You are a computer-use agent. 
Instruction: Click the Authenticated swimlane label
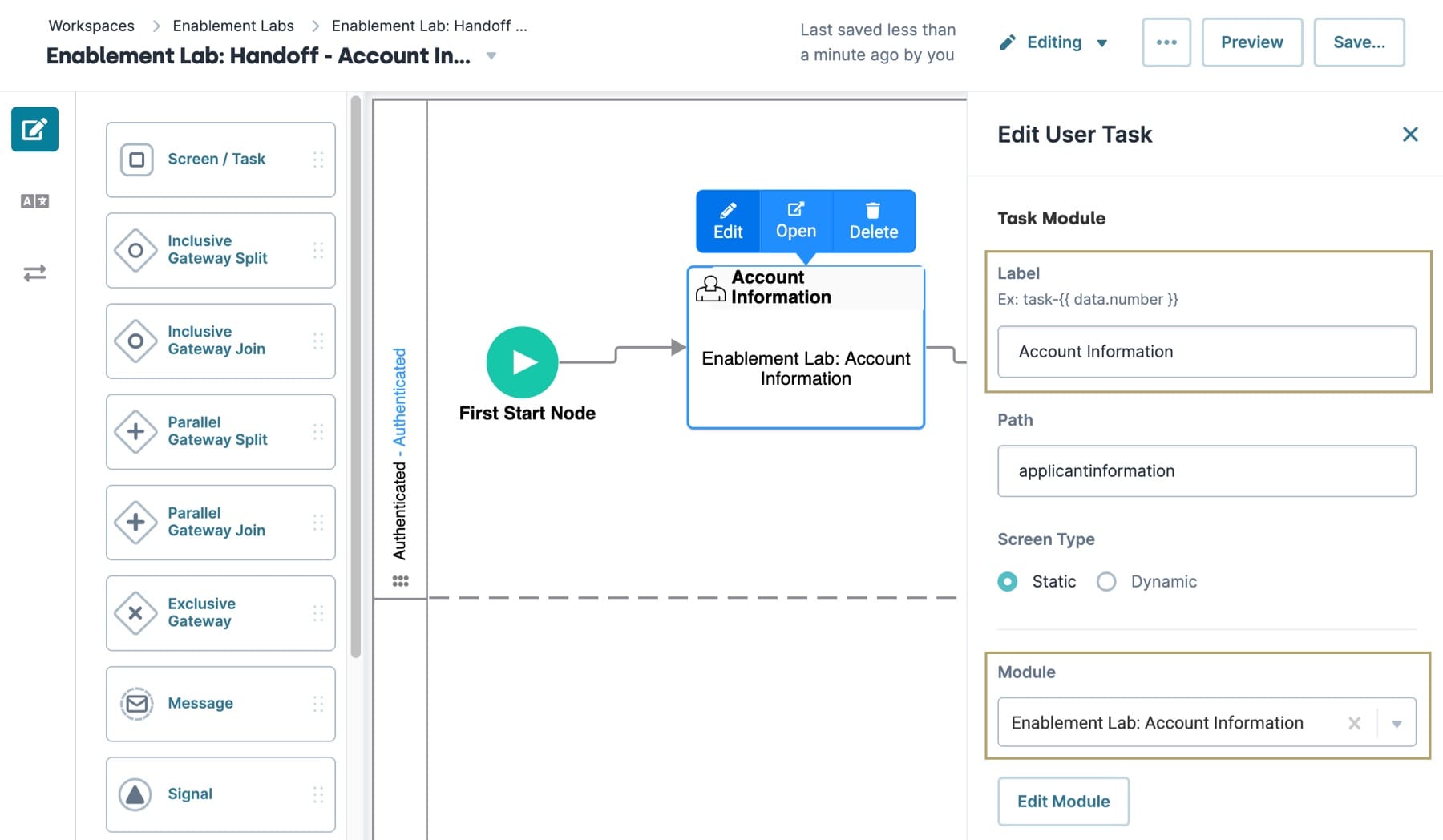click(x=399, y=454)
